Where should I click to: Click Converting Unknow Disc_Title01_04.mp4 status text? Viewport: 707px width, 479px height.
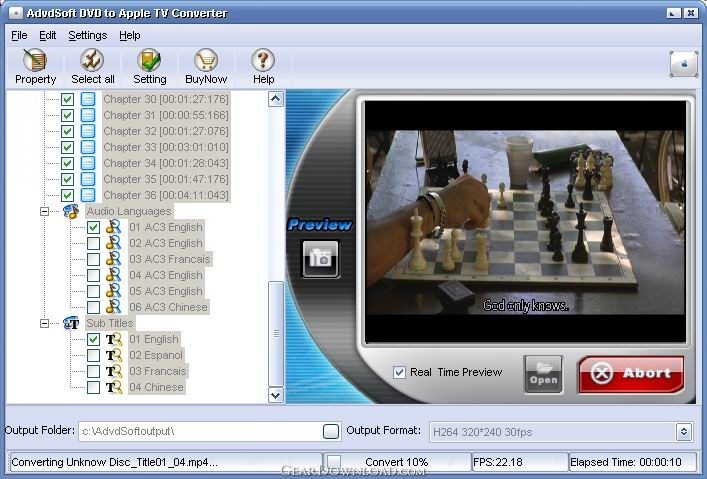[115, 462]
